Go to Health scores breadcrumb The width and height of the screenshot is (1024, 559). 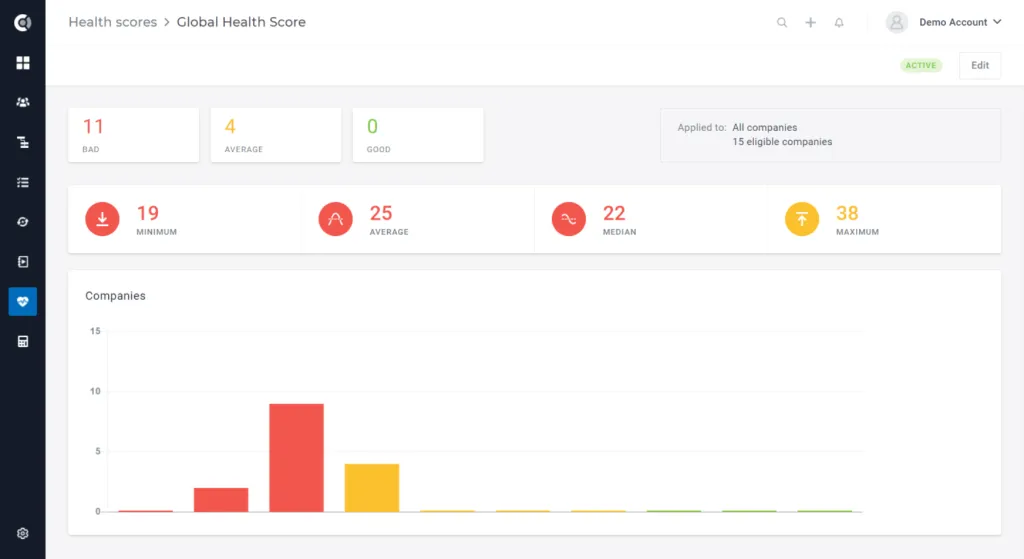click(113, 22)
